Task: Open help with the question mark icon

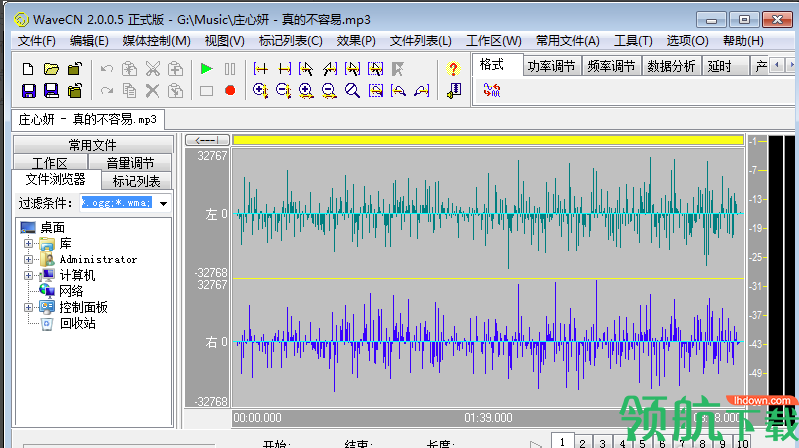Action: pos(452,69)
